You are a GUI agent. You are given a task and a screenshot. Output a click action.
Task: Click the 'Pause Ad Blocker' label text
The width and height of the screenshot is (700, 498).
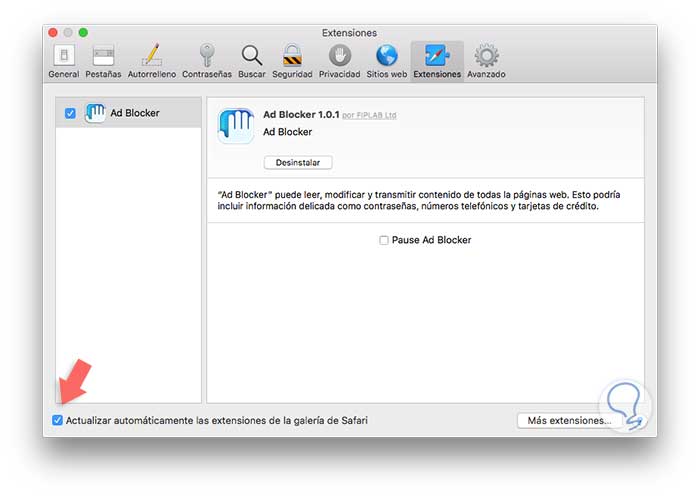pyautogui.click(x=431, y=240)
